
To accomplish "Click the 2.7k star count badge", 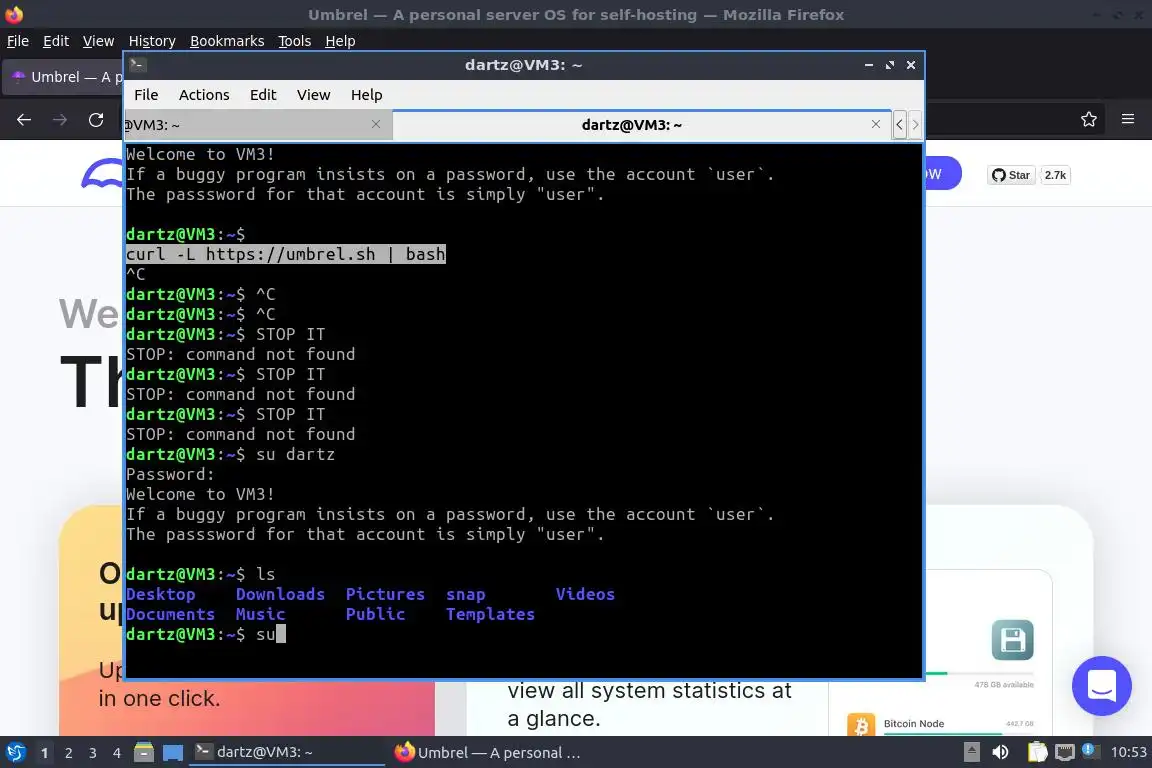I will 1055,175.
